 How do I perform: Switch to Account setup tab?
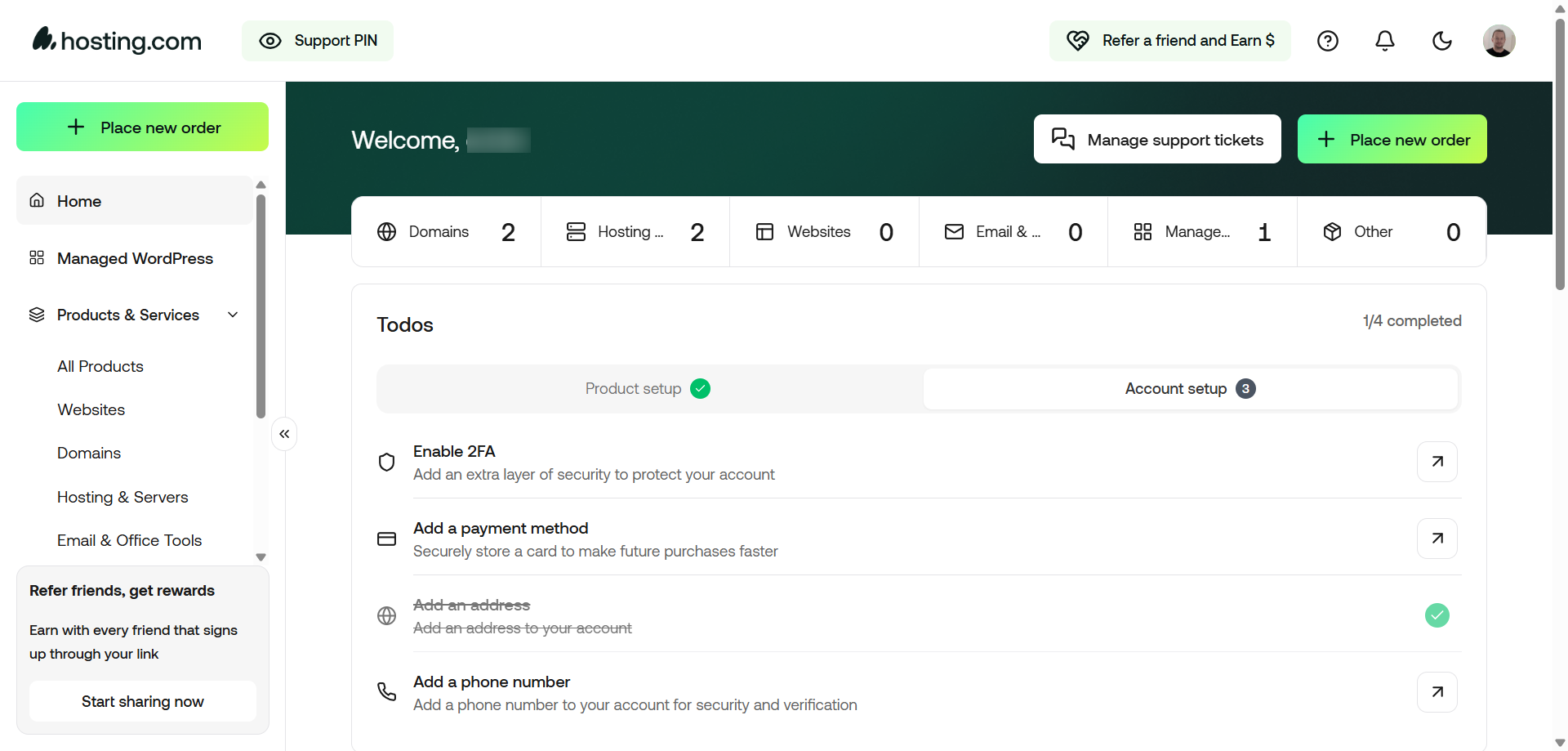tap(1190, 388)
